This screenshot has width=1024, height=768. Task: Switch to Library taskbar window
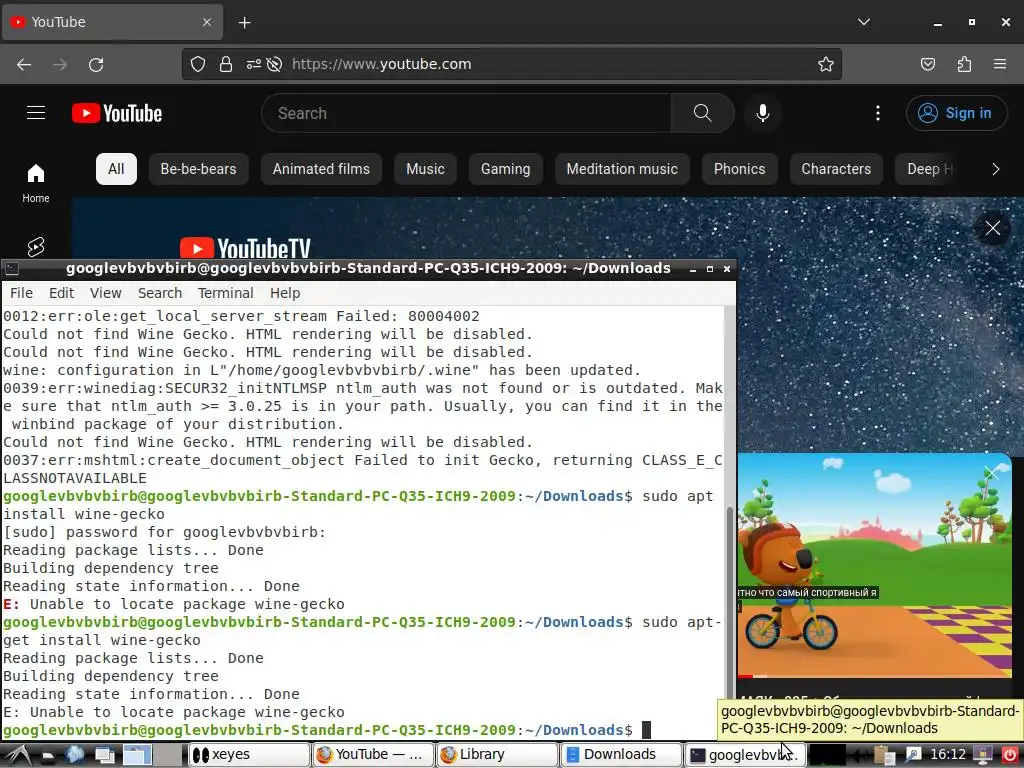coord(497,755)
